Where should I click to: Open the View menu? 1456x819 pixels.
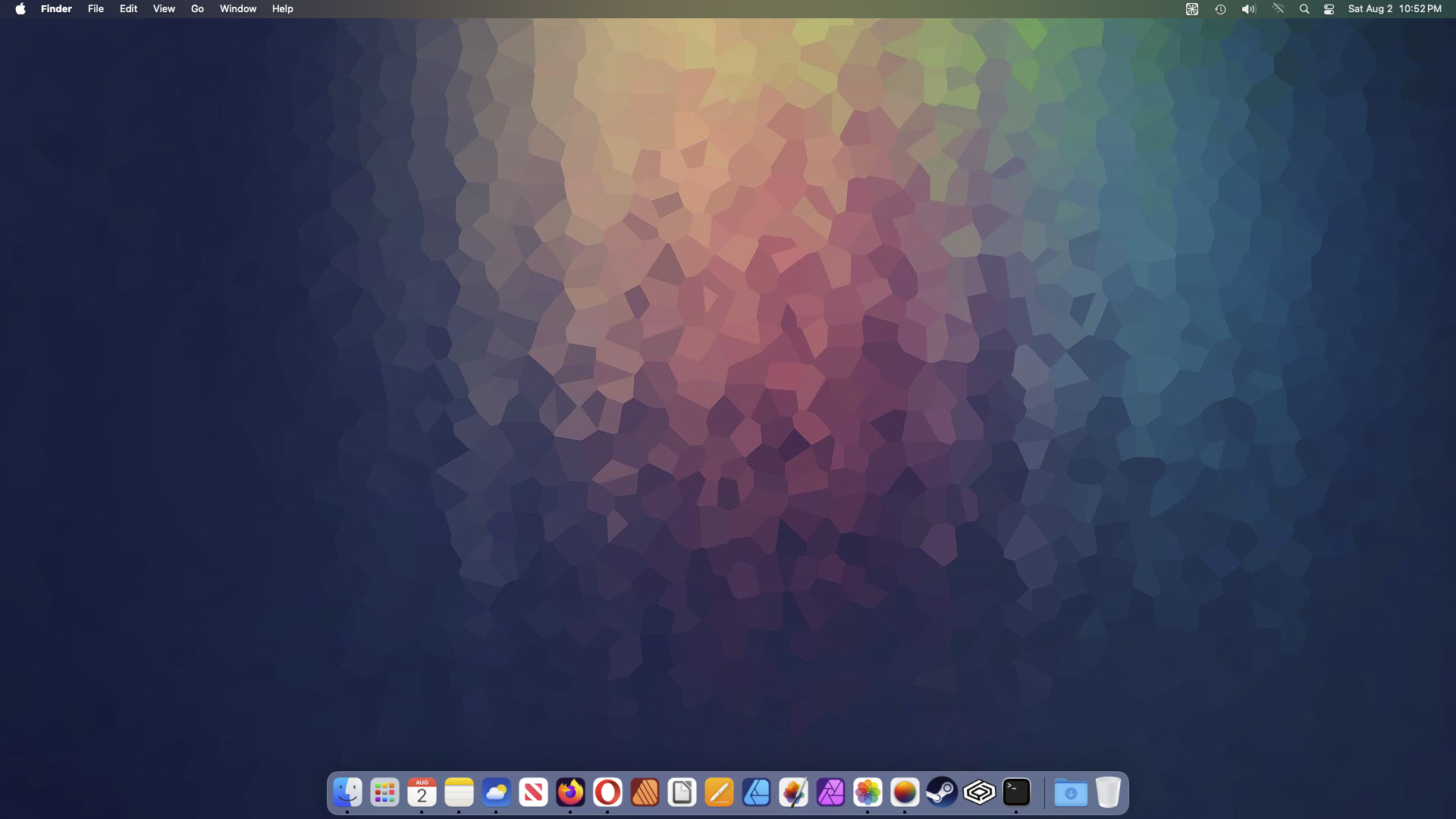[164, 9]
